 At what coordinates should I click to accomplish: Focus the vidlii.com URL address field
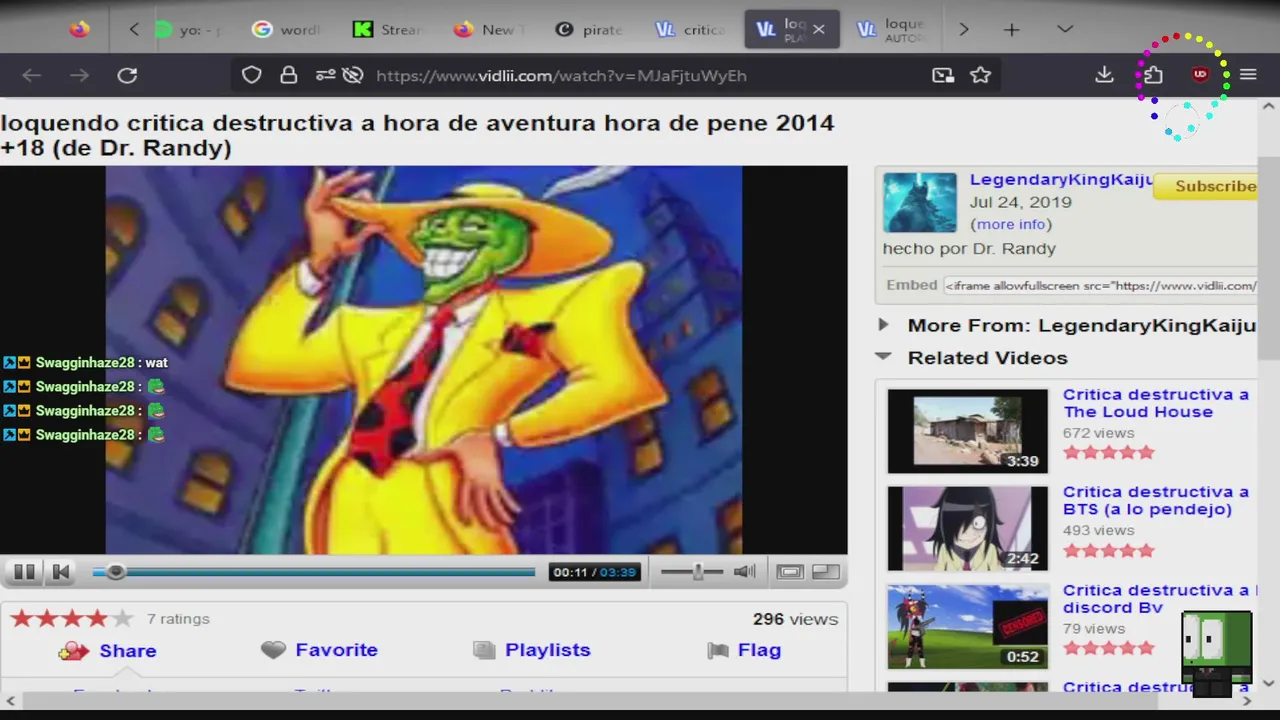(x=561, y=75)
